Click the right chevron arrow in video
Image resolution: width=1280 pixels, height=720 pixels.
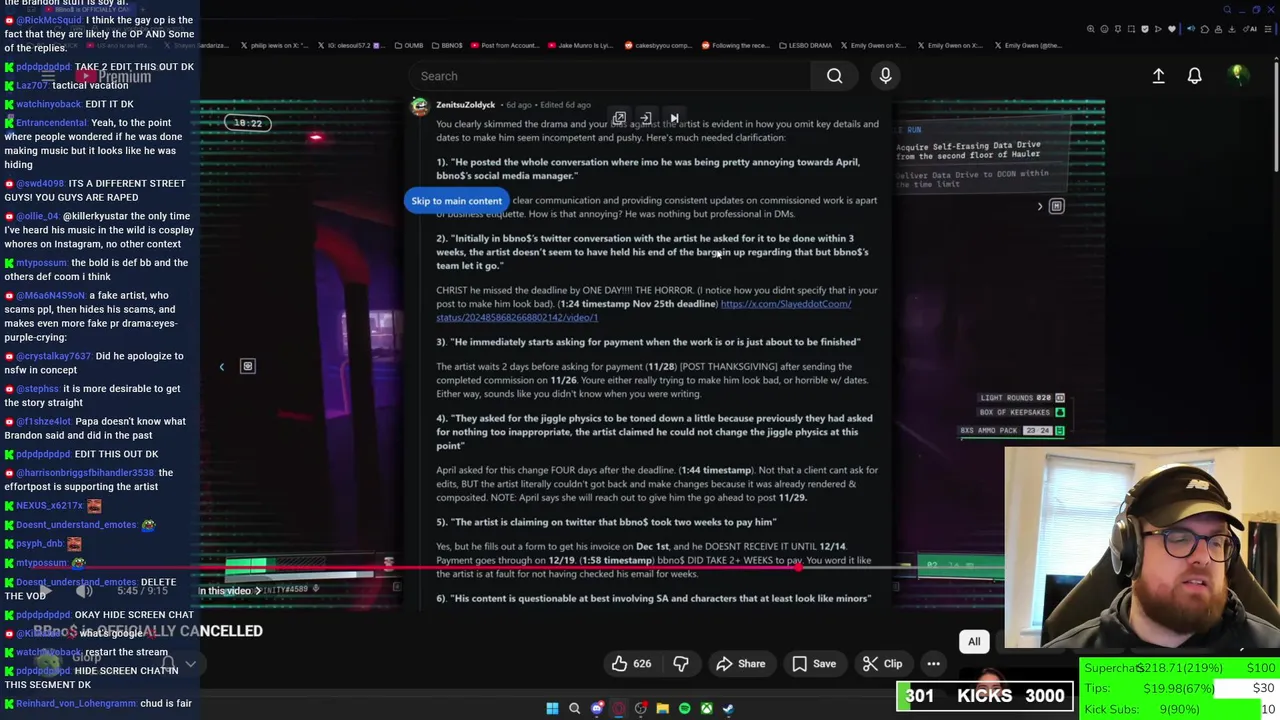[1039, 207]
